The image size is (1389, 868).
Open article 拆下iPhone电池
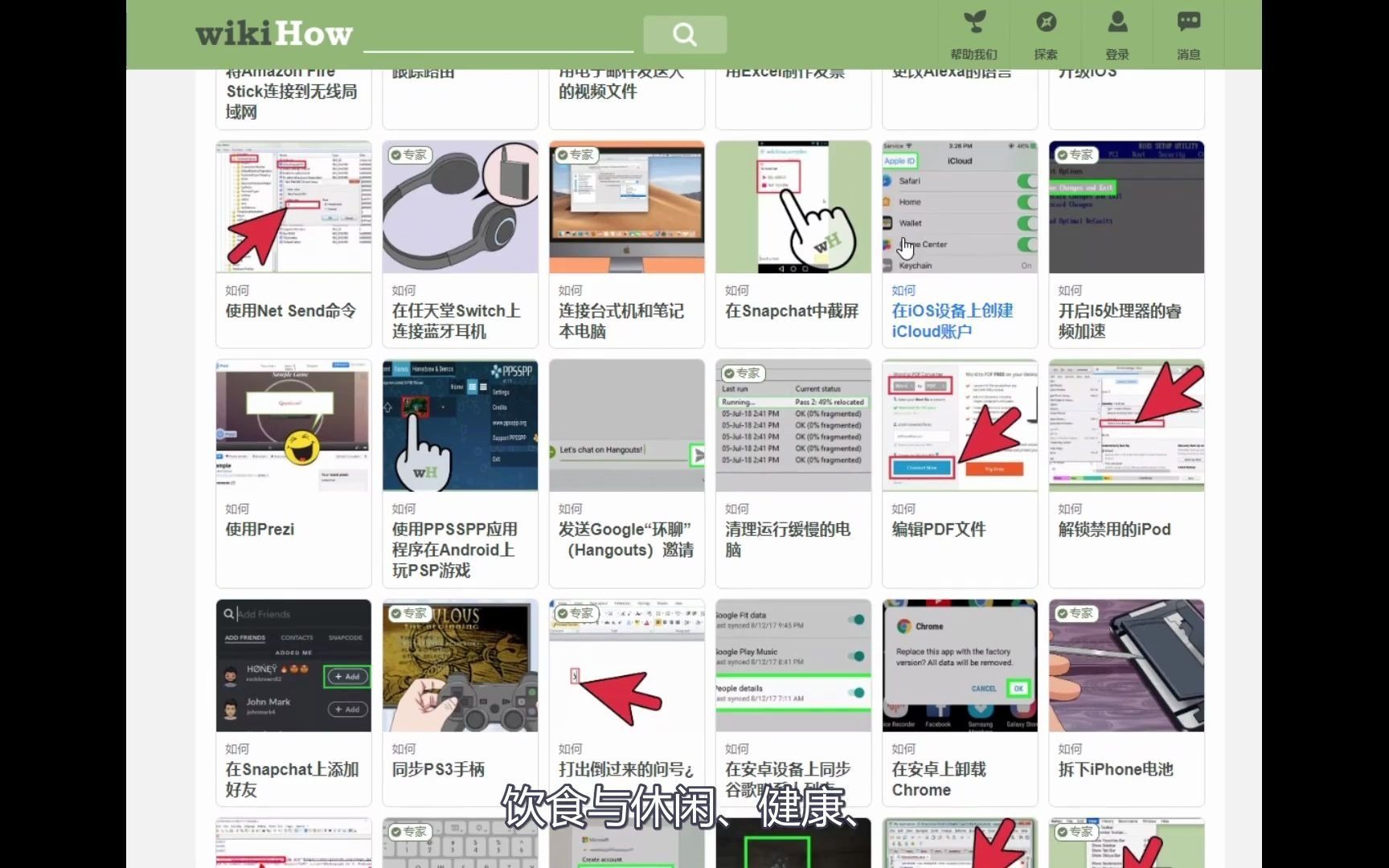pos(1116,769)
